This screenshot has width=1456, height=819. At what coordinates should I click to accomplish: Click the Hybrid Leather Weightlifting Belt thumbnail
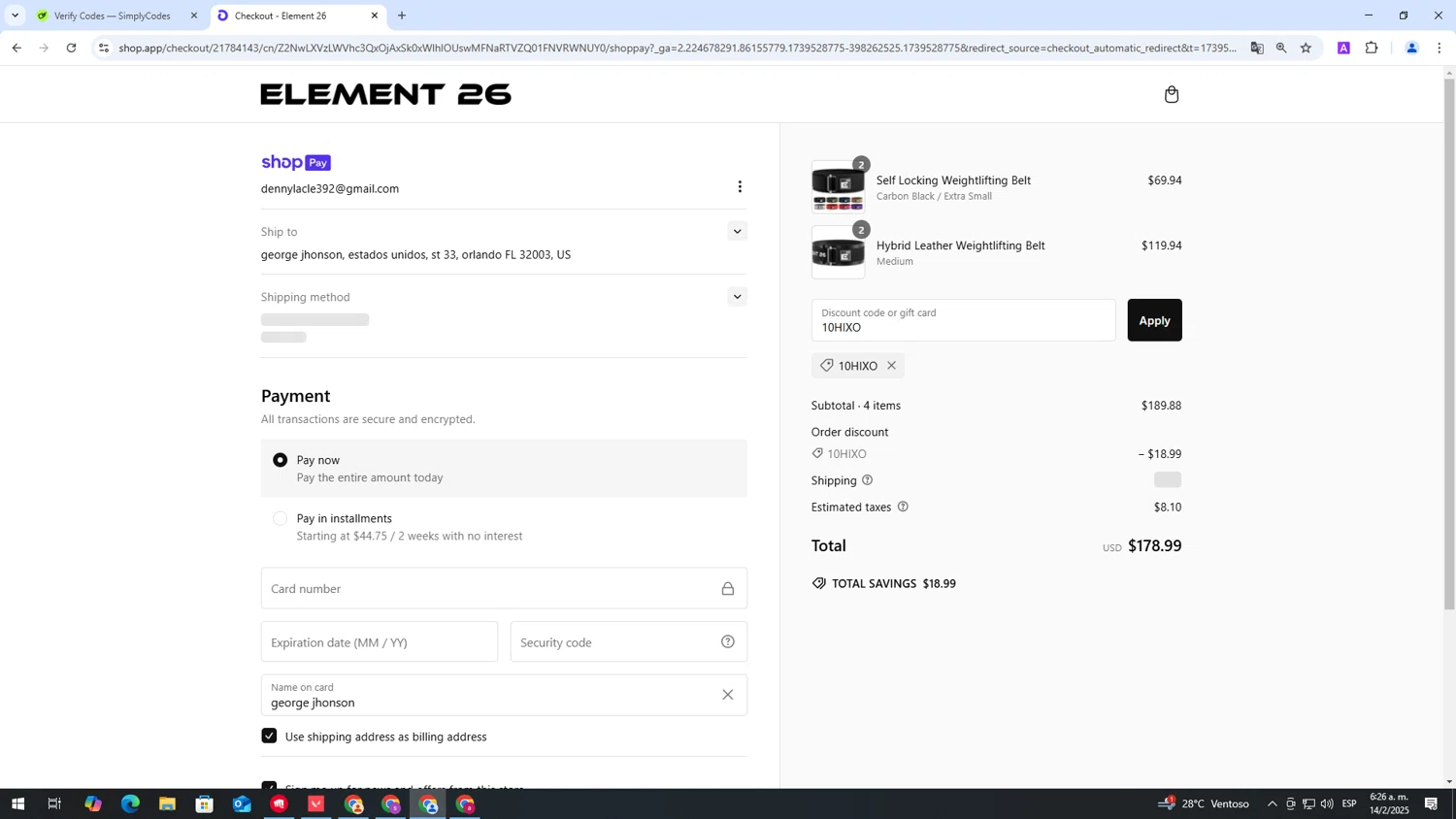pos(838,252)
